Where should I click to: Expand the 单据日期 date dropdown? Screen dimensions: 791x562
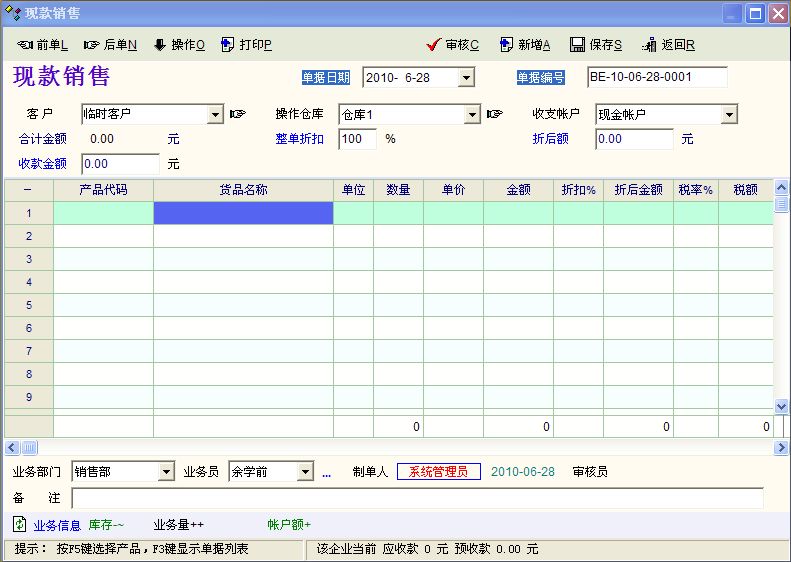coord(466,77)
